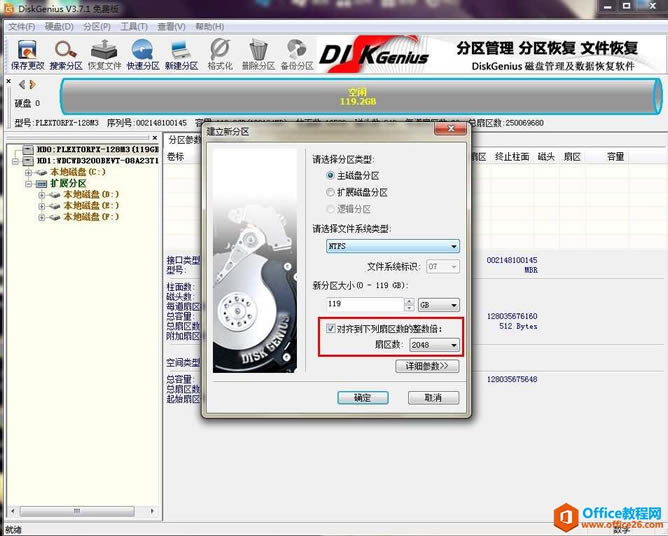The height and width of the screenshot is (536, 668).
Task: Open the 查看(V) menu
Action: point(171,27)
